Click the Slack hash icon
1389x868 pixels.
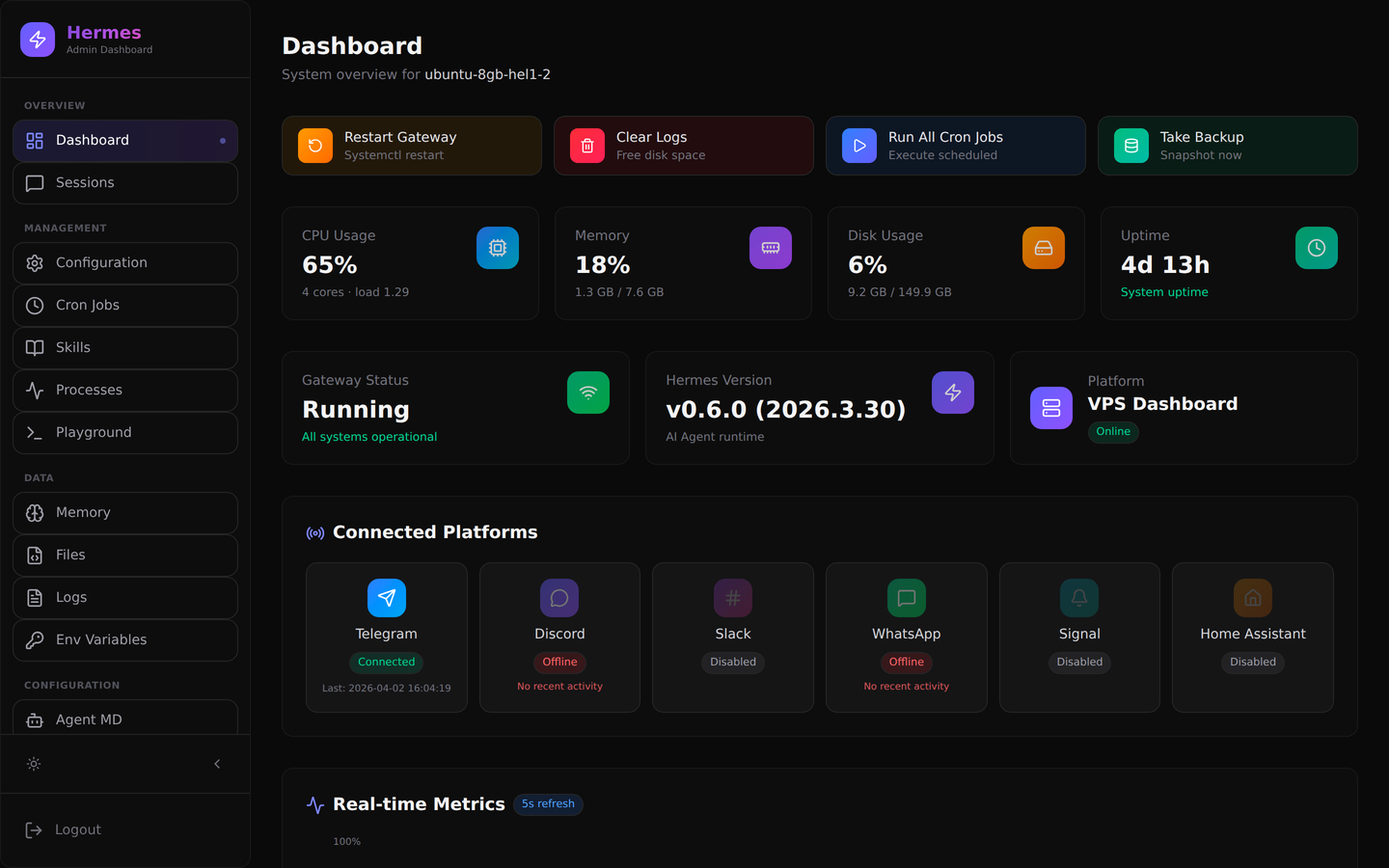733,598
